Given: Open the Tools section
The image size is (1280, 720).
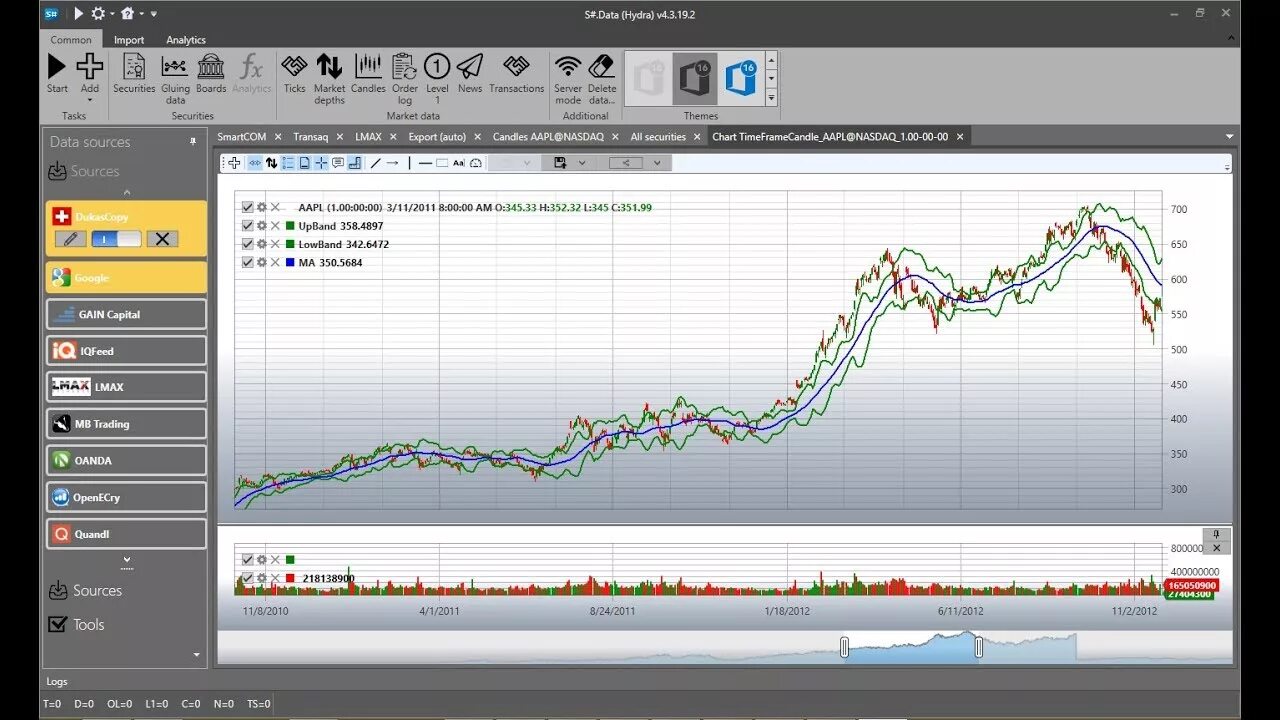Looking at the screenshot, I should coord(77,624).
